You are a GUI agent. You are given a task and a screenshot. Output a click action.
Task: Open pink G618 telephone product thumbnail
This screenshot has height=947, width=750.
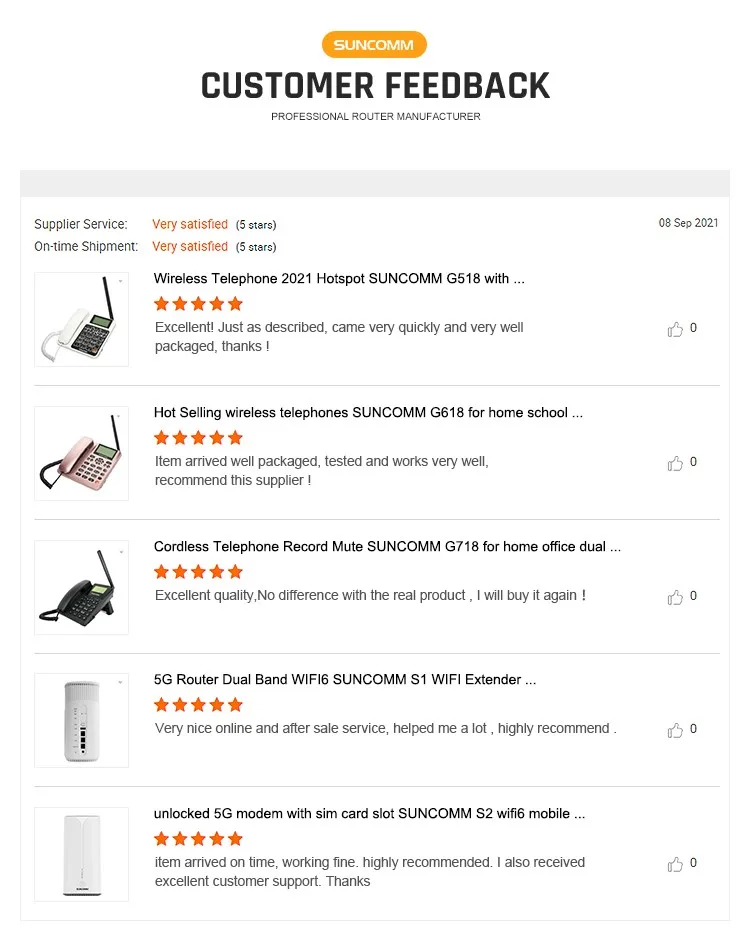[x=82, y=454]
